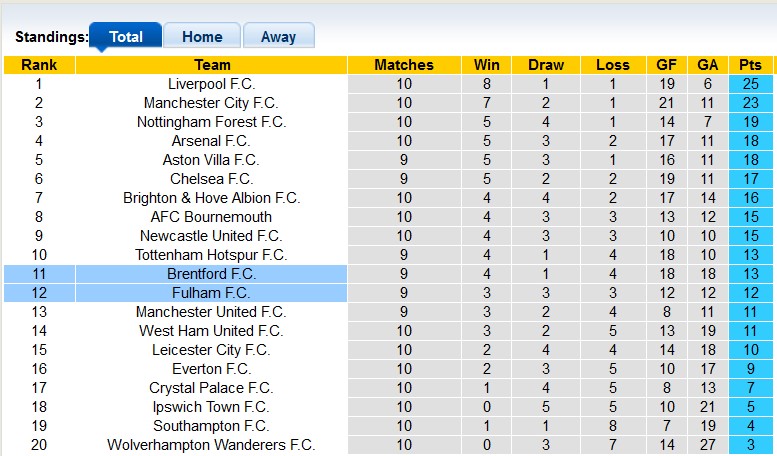Open Brighton & Hove Albion F.C. link

coord(211,198)
